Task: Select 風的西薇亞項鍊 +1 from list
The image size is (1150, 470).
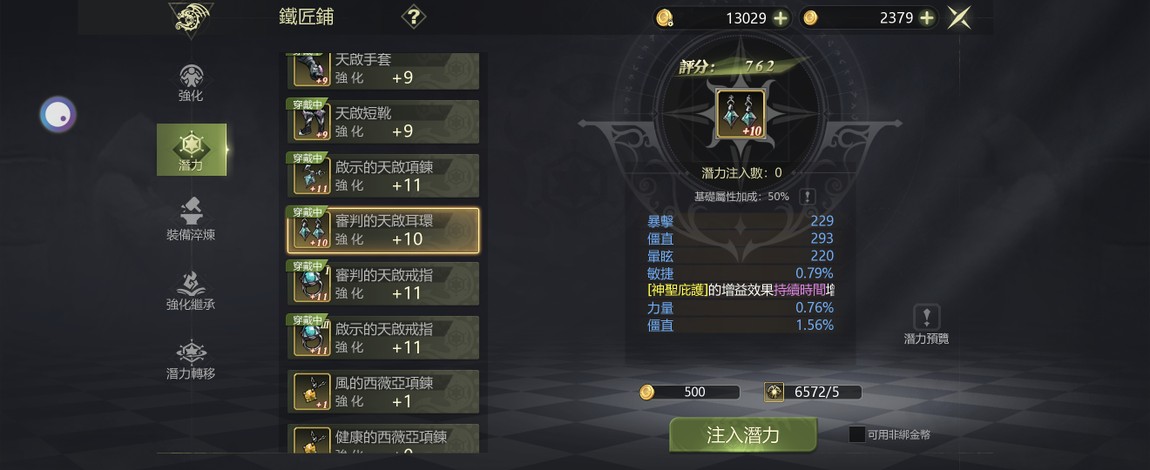Action: (383, 392)
